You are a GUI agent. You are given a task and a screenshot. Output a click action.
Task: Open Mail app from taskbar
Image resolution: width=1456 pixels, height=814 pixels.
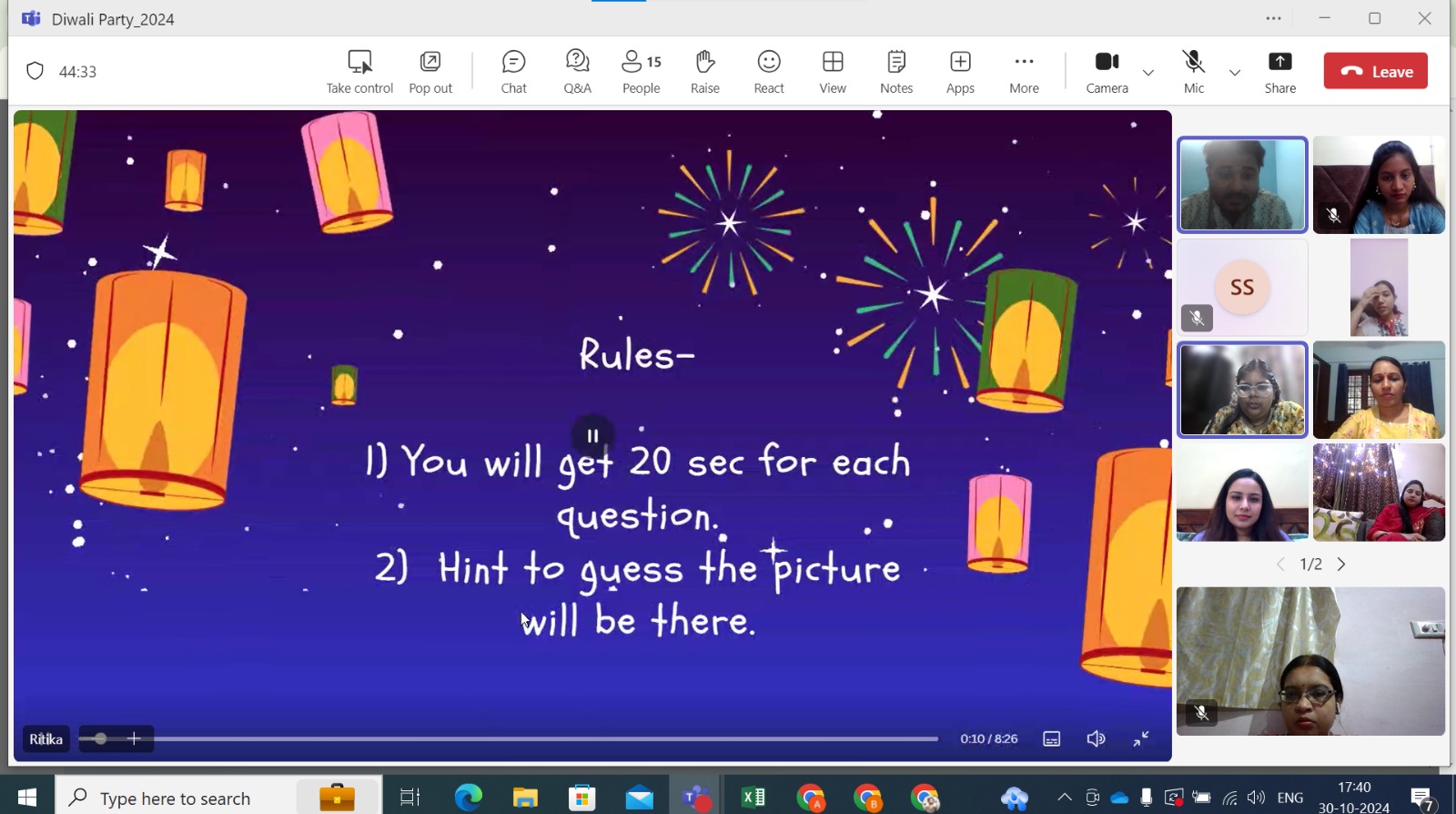click(x=640, y=798)
